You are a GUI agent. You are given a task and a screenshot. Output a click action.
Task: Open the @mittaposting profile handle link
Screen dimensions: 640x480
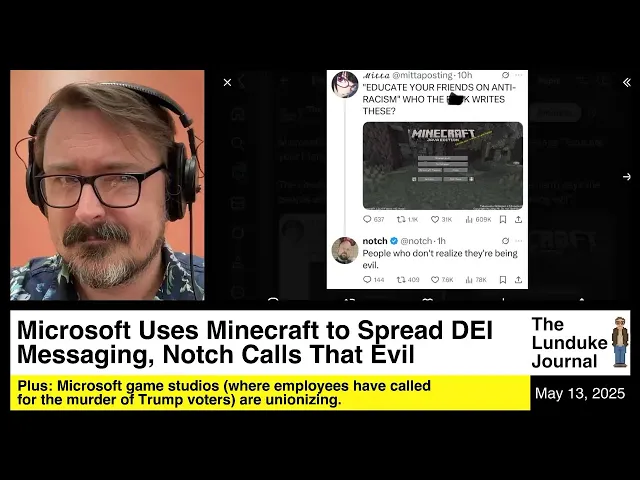tap(423, 75)
